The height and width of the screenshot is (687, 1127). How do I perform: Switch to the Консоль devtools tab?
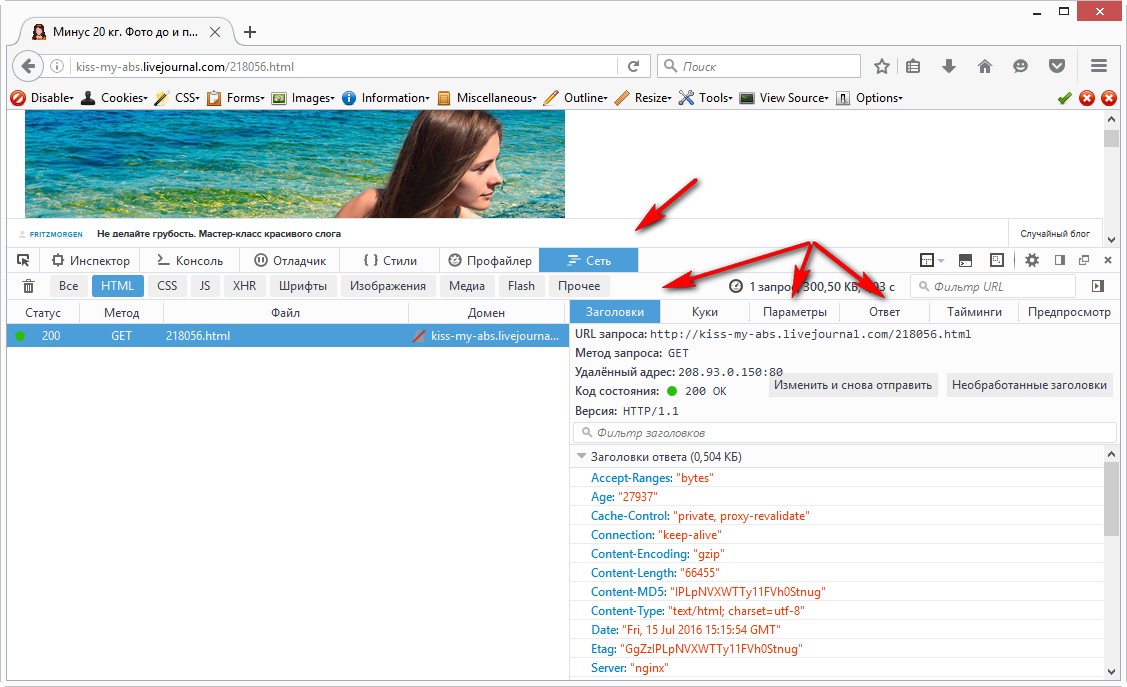(190, 260)
